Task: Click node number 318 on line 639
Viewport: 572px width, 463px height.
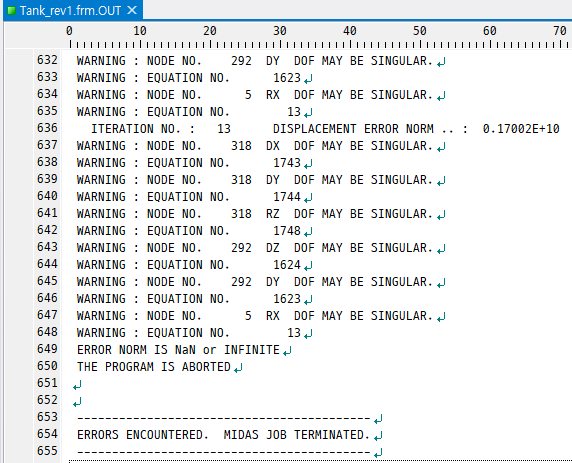Action: pos(241,180)
